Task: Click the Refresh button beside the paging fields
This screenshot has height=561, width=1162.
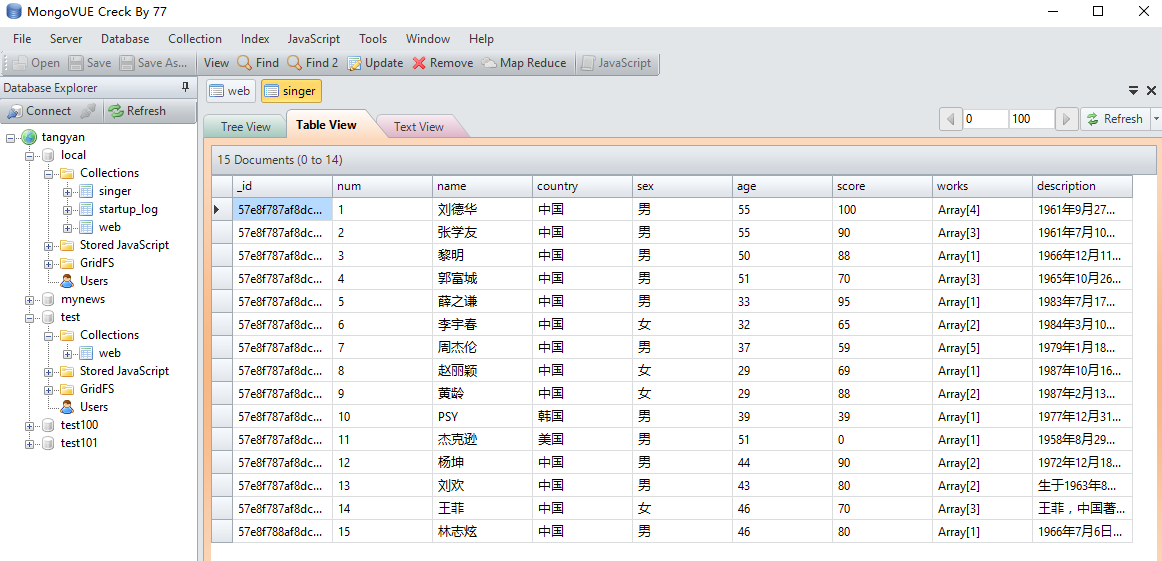Action: [x=1115, y=119]
